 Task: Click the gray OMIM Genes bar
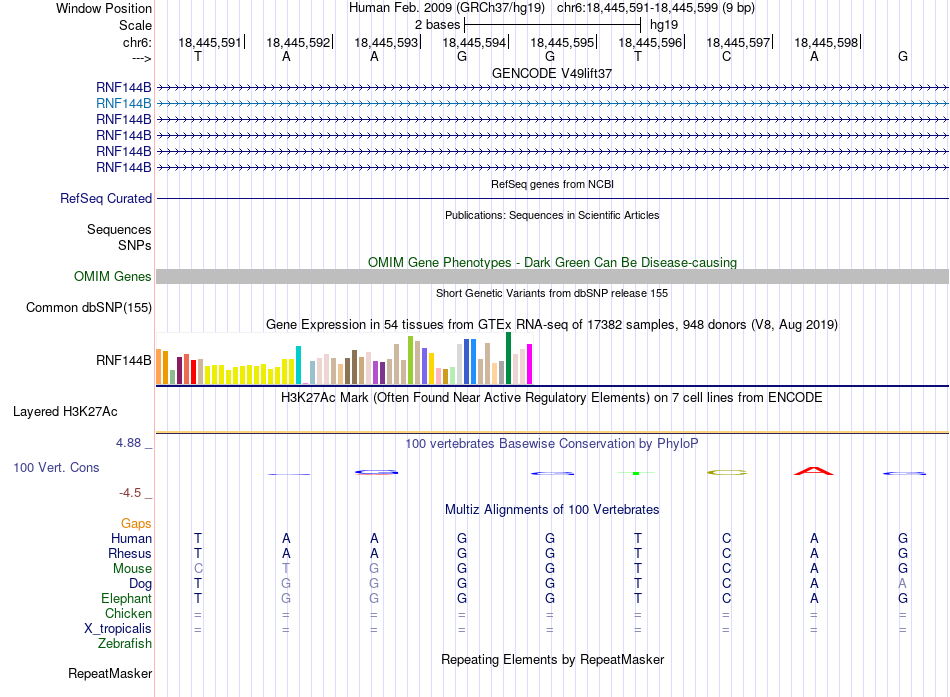pos(552,276)
